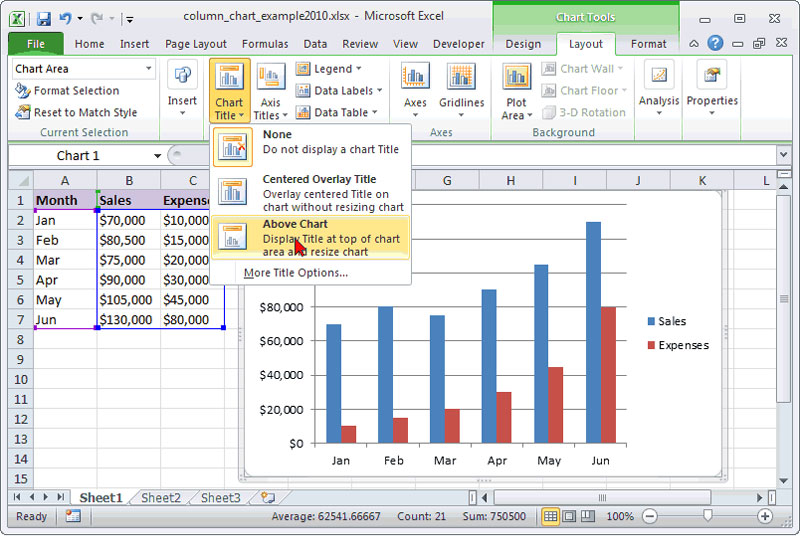Click the Redo icon
The image size is (800, 560).
[x=96, y=19]
